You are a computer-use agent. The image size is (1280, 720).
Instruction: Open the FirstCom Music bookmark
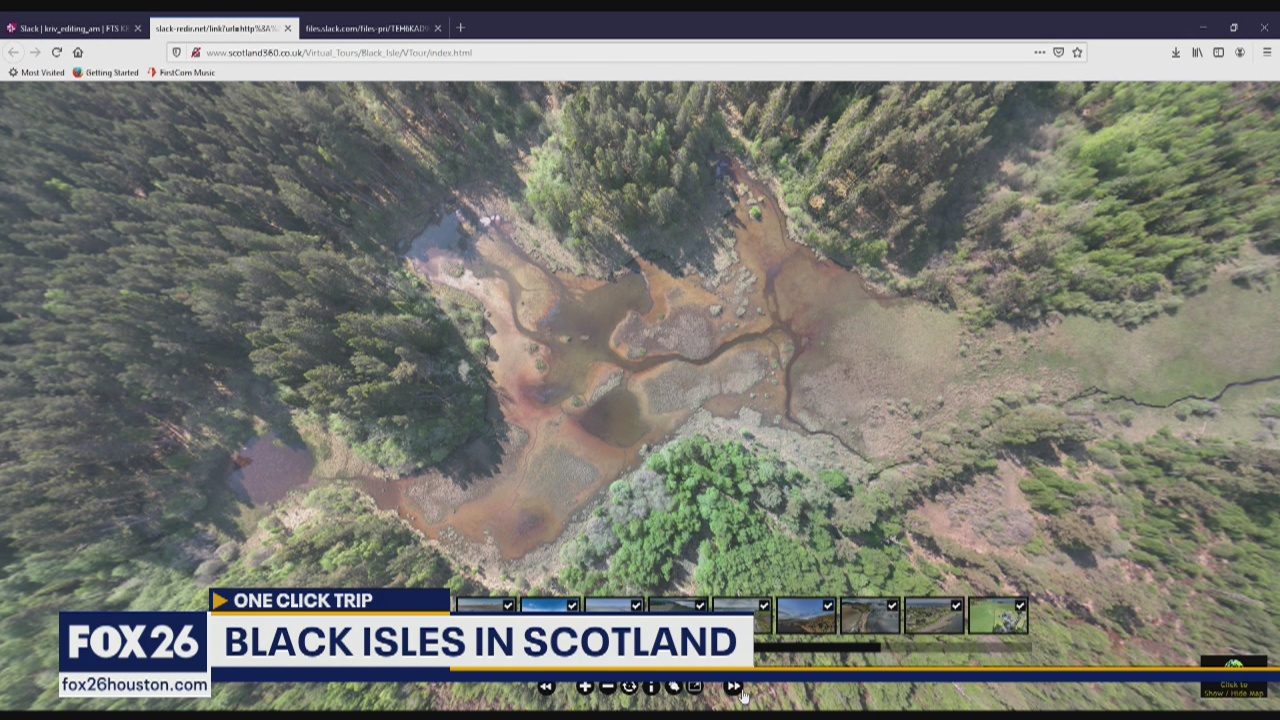pos(183,72)
